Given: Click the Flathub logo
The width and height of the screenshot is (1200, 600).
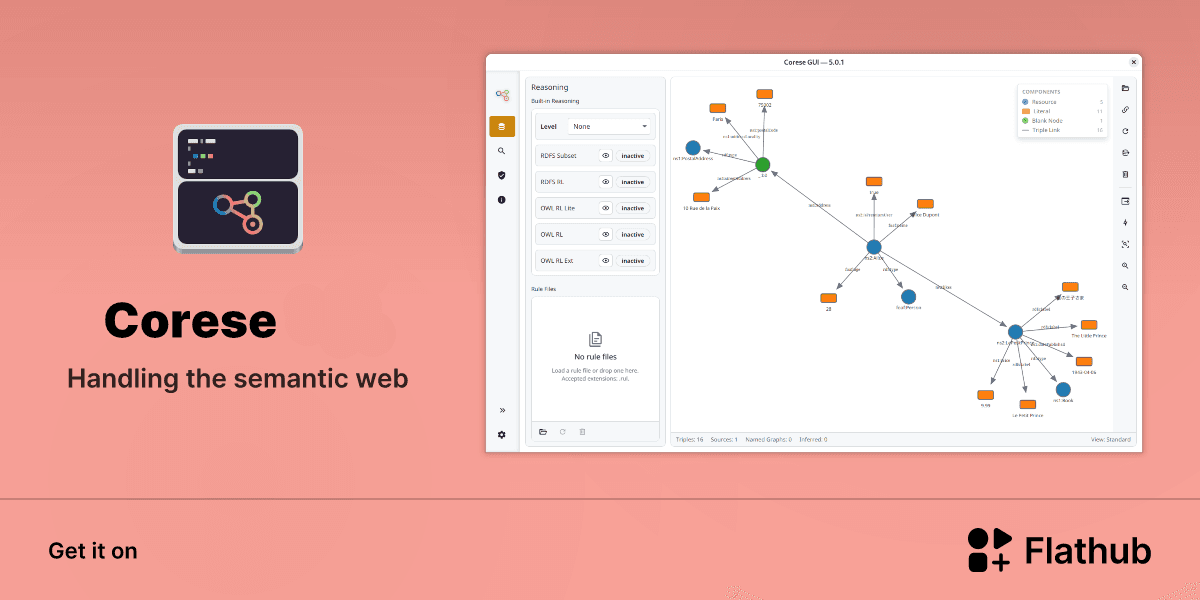Looking at the screenshot, I should click(x=1059, y=550).
